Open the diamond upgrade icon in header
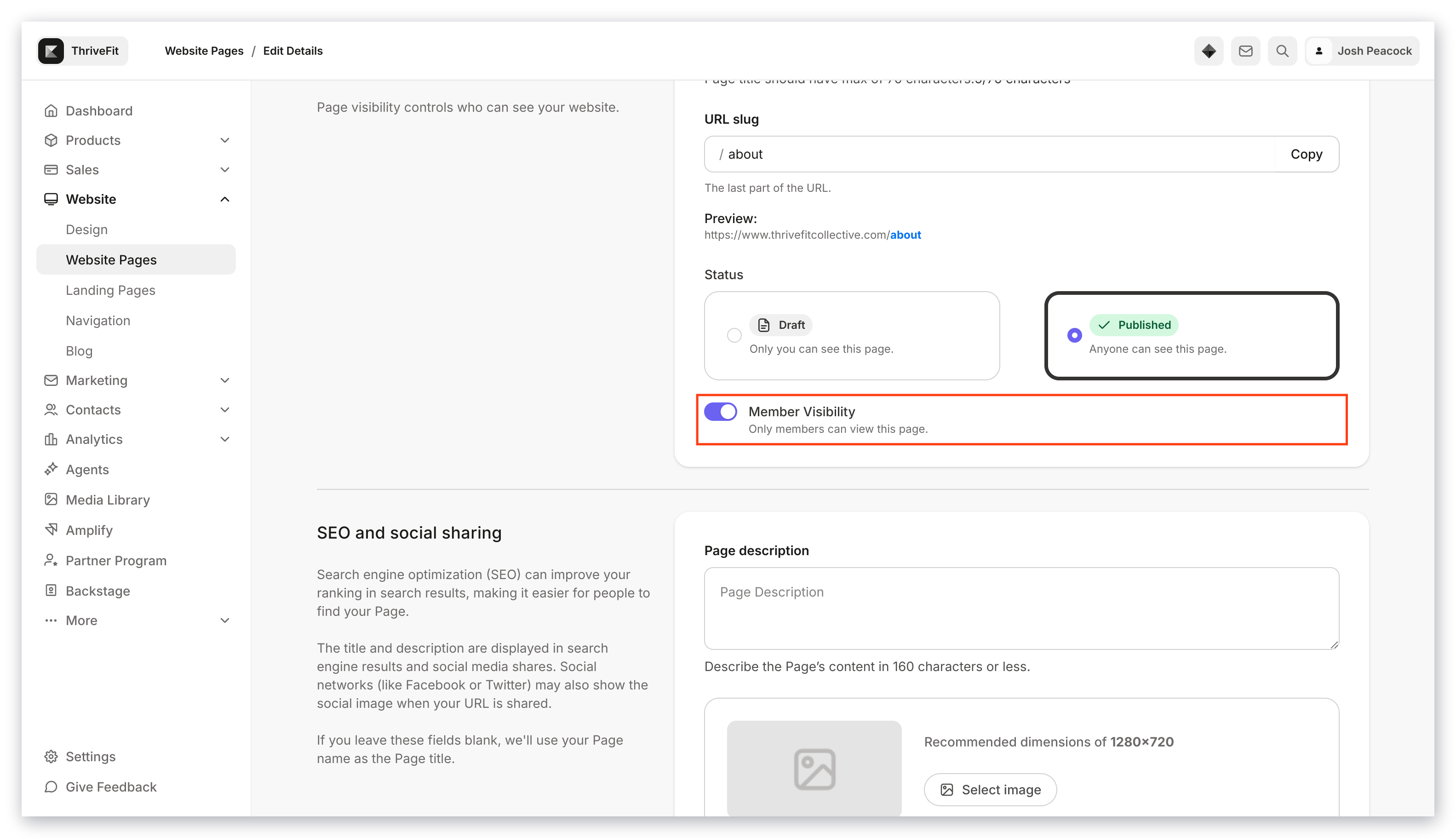The image size is (1456, 838). [1209, 51]
